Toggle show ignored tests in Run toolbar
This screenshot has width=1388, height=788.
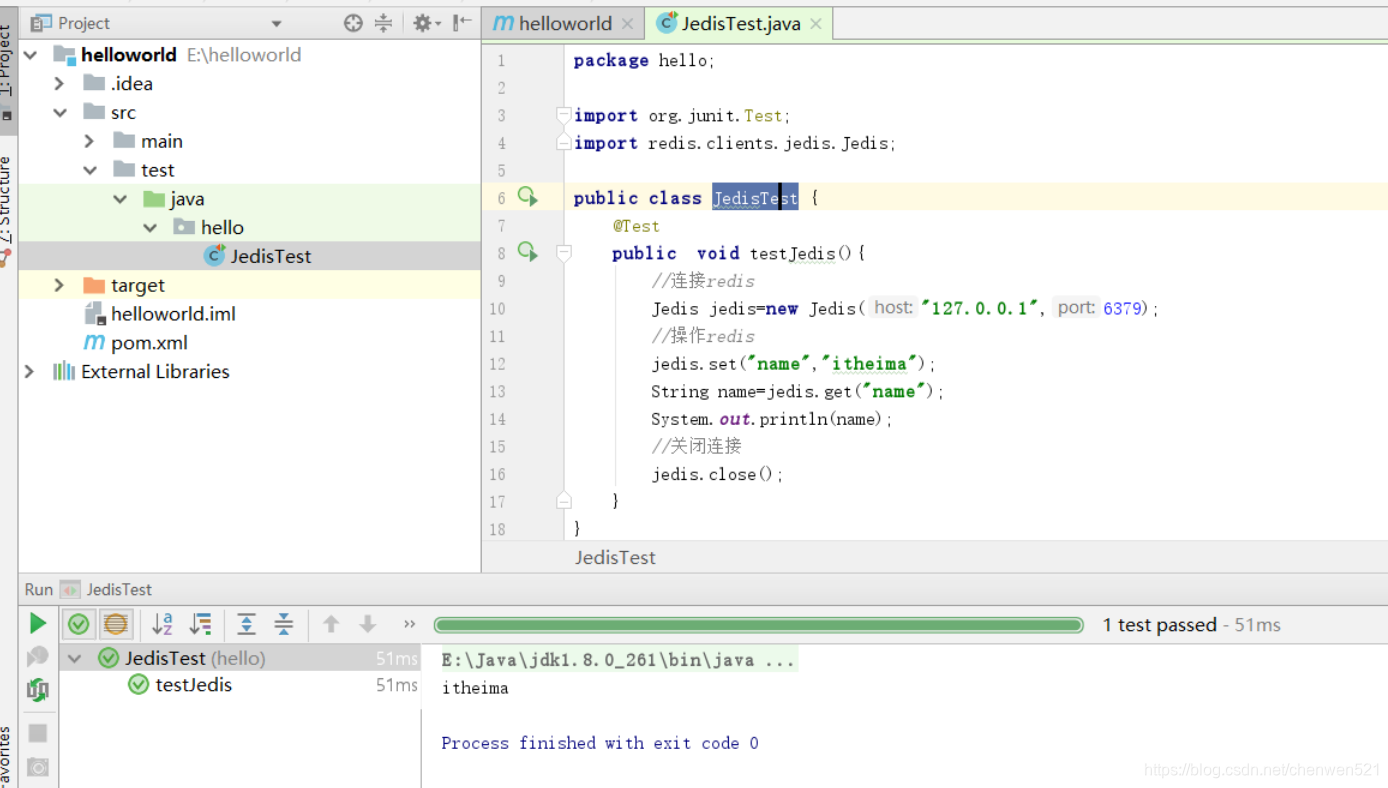(x=116, y=624)
